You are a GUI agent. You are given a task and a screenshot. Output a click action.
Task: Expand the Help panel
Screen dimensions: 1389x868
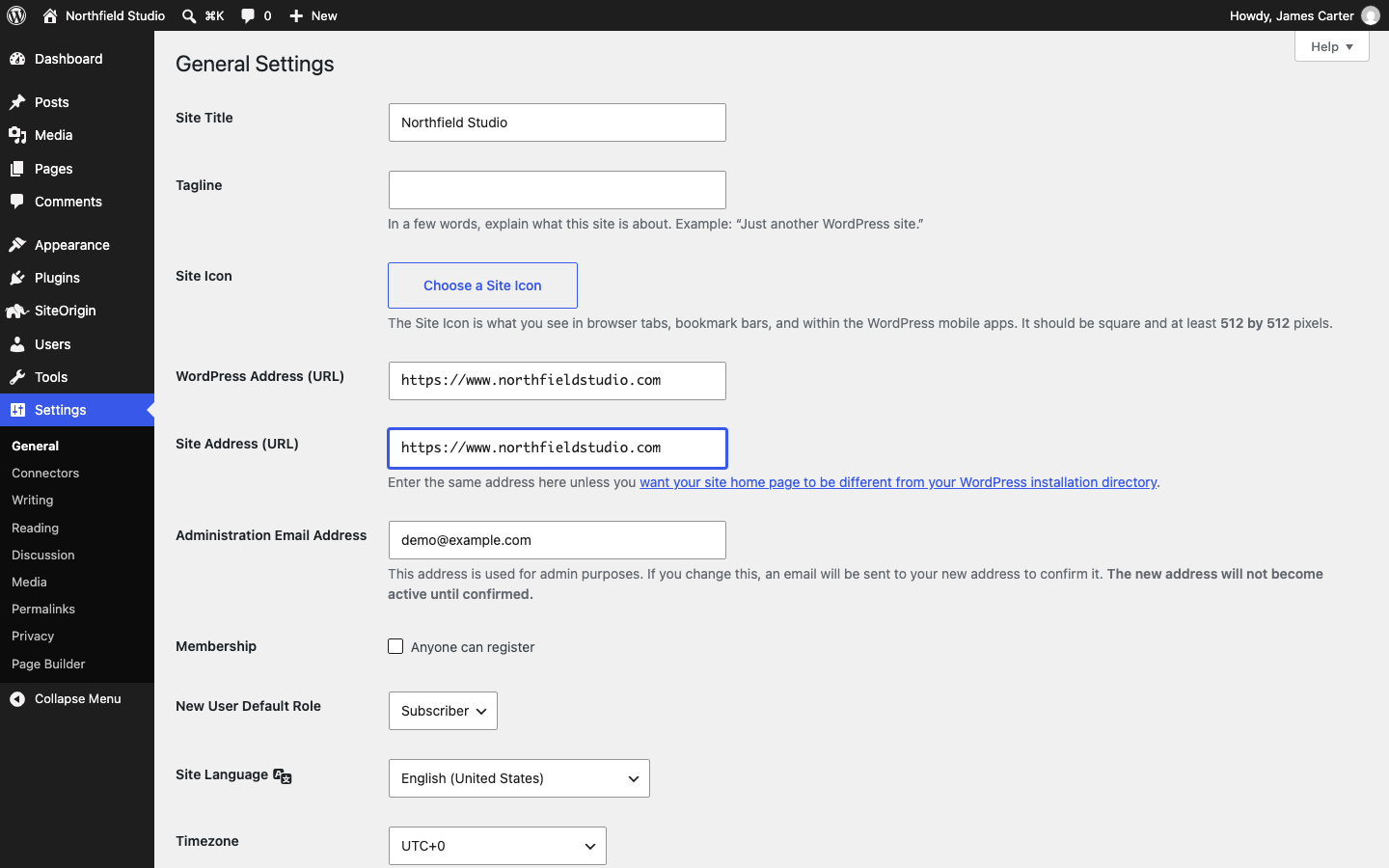1332,46
